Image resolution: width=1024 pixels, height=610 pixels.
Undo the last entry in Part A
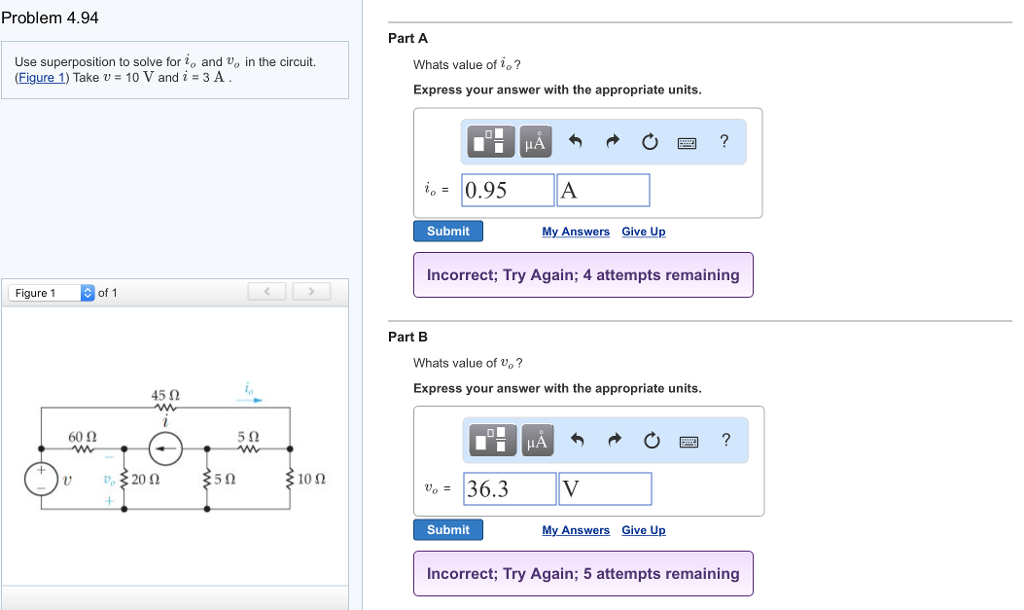tap(577, 141)
